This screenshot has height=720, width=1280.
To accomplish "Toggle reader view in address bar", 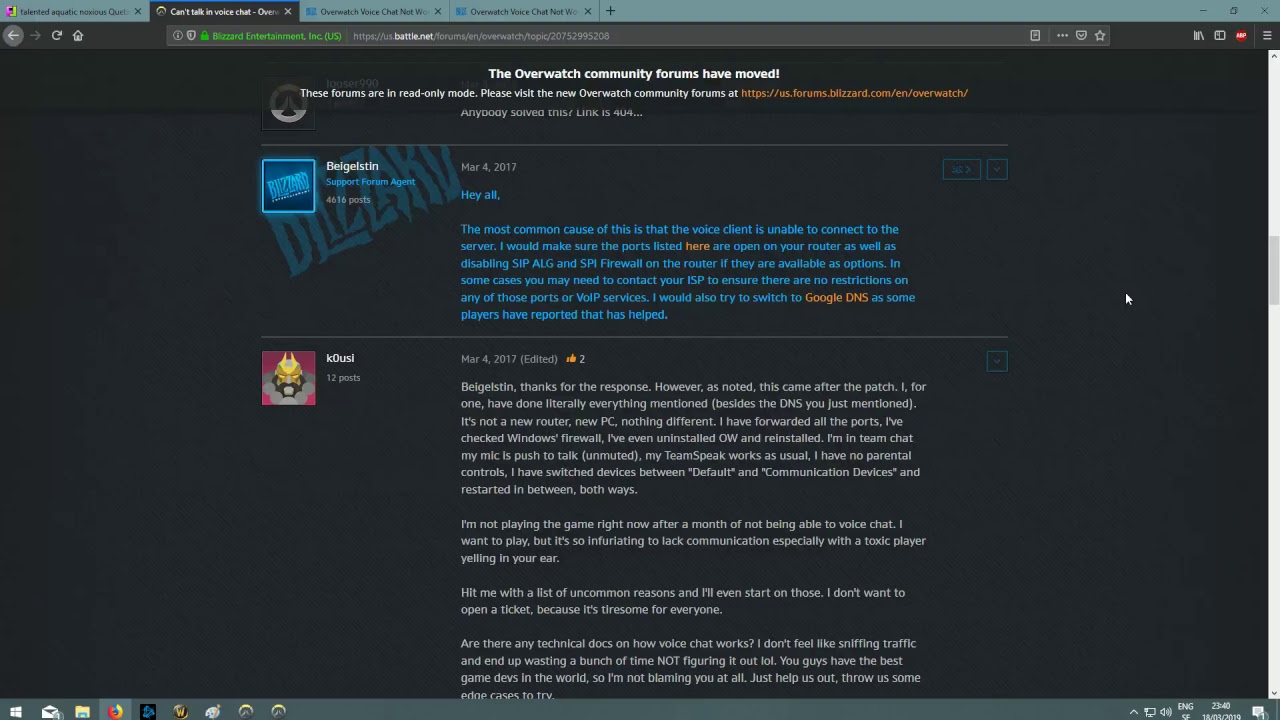I will point(1035,35).
